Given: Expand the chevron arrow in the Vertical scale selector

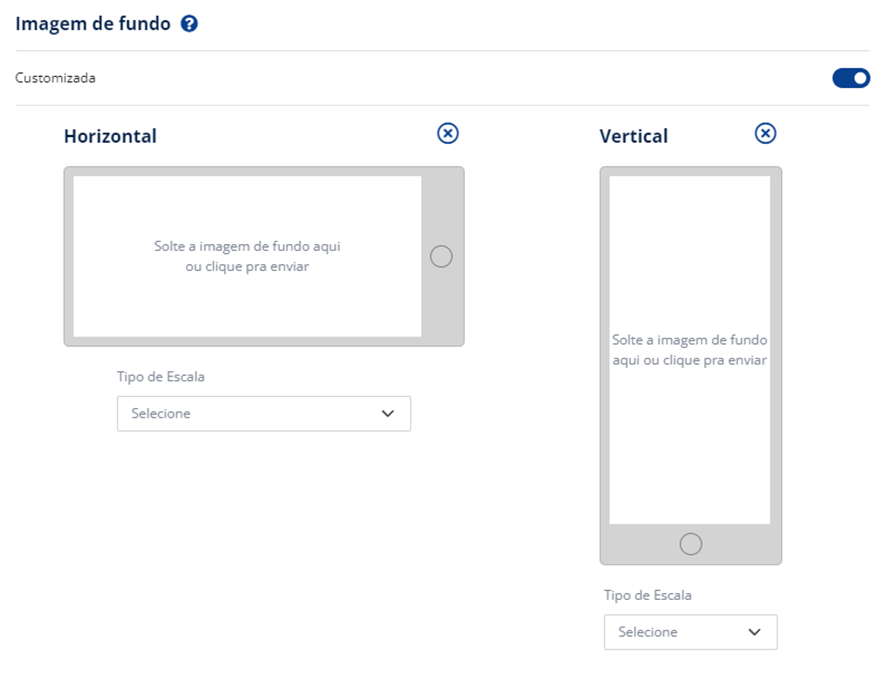Looking at the screenshot, I should coord(755,632).
